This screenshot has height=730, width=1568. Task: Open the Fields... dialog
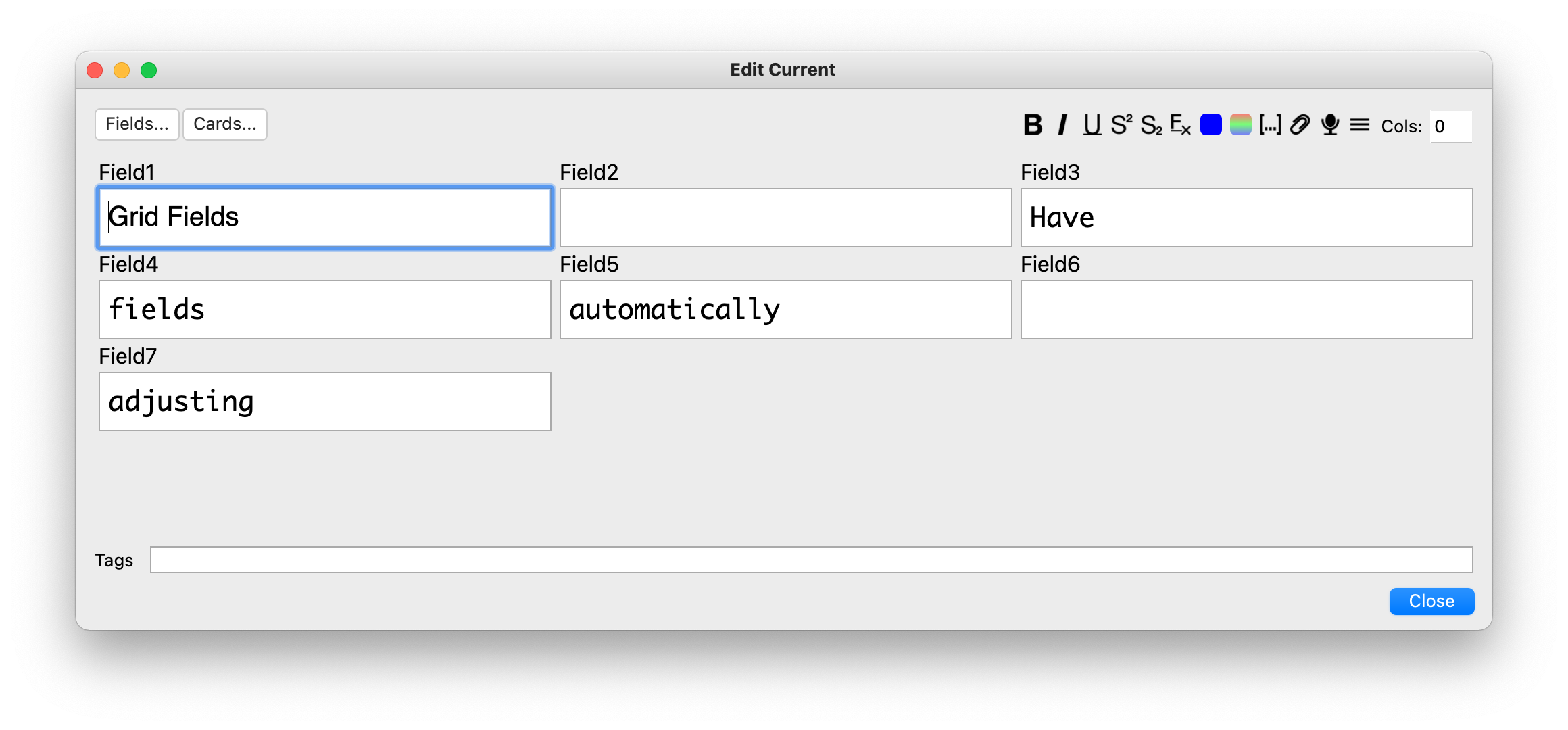pos(137,124)
